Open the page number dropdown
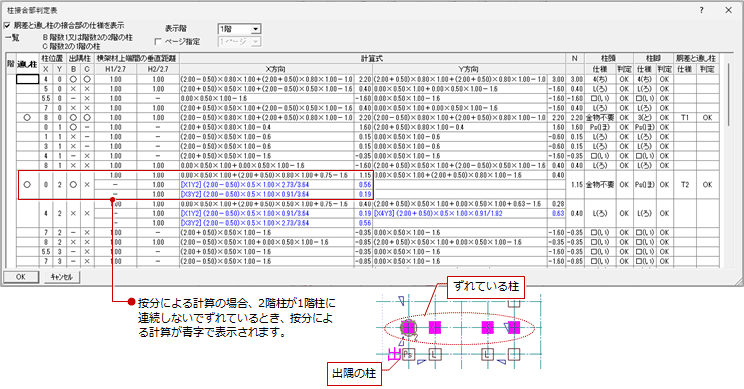The height and width of the screenshot is (389, 744). pyautogui.click(x=239, y=42)
